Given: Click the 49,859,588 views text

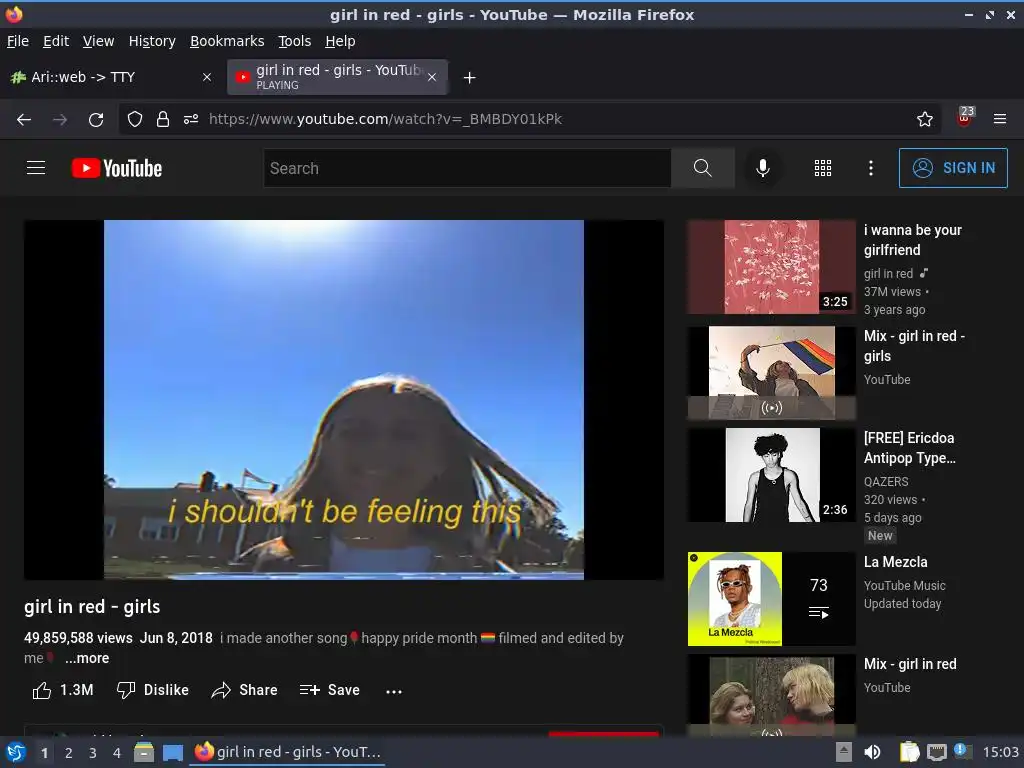Looking at the screenshot, I should click(78, 638).
